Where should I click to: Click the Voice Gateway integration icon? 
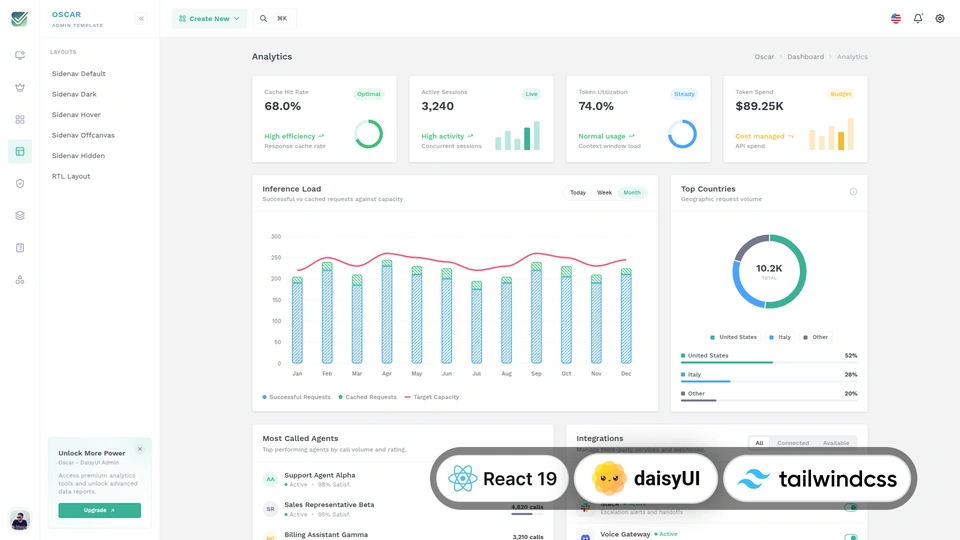(x=585, y=536)
